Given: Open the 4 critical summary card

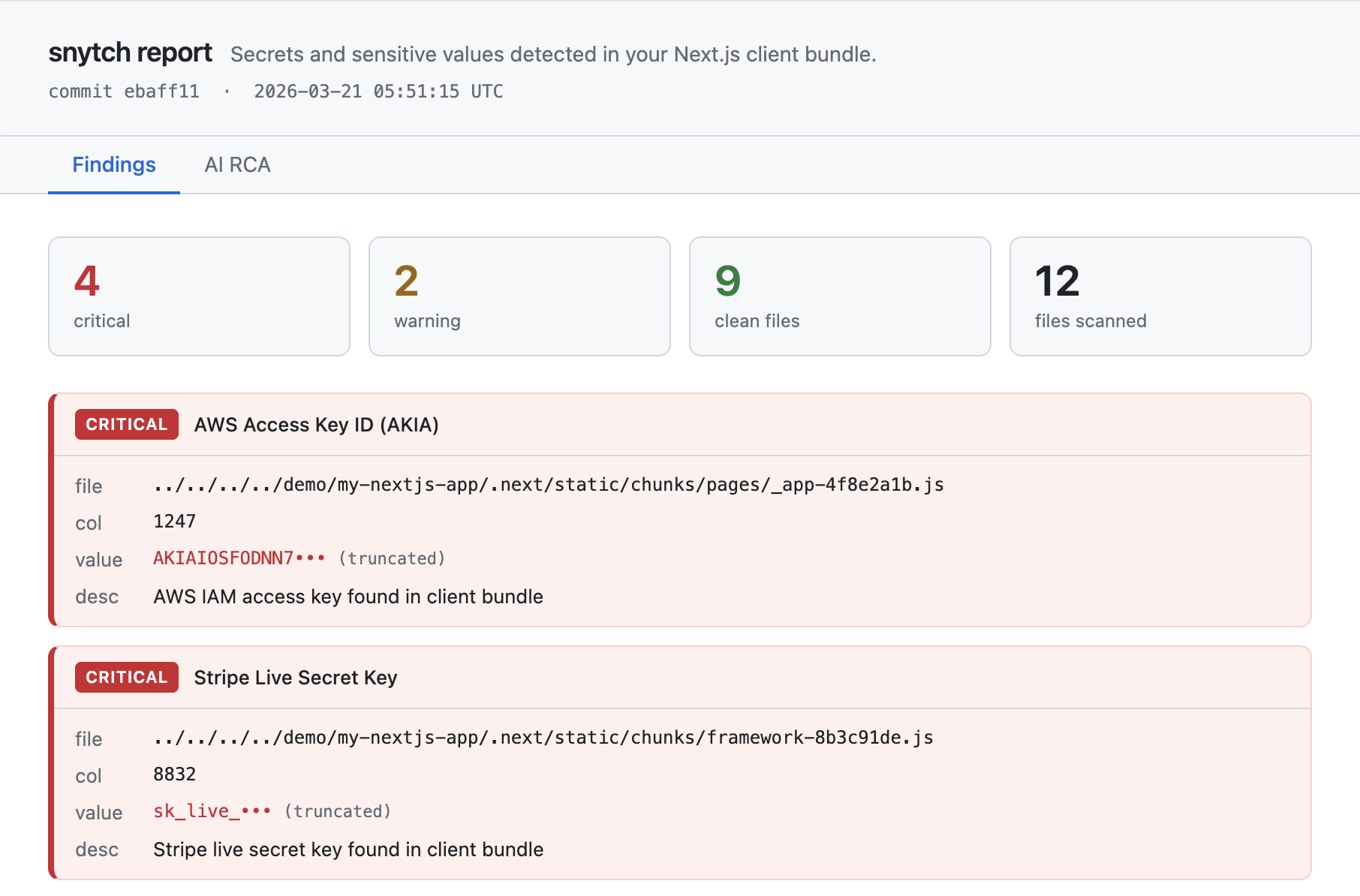Looking at the screenshot, I should coord(198,296).
